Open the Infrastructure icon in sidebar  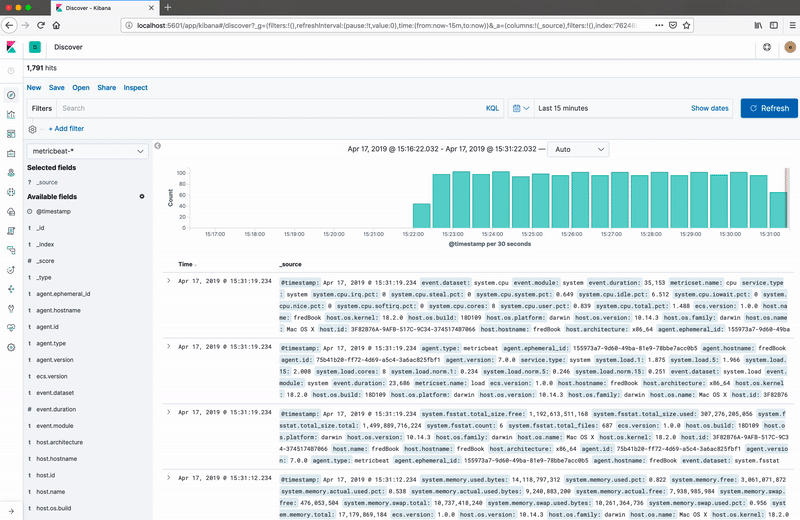pyautogui.click(x=11, y=211)
